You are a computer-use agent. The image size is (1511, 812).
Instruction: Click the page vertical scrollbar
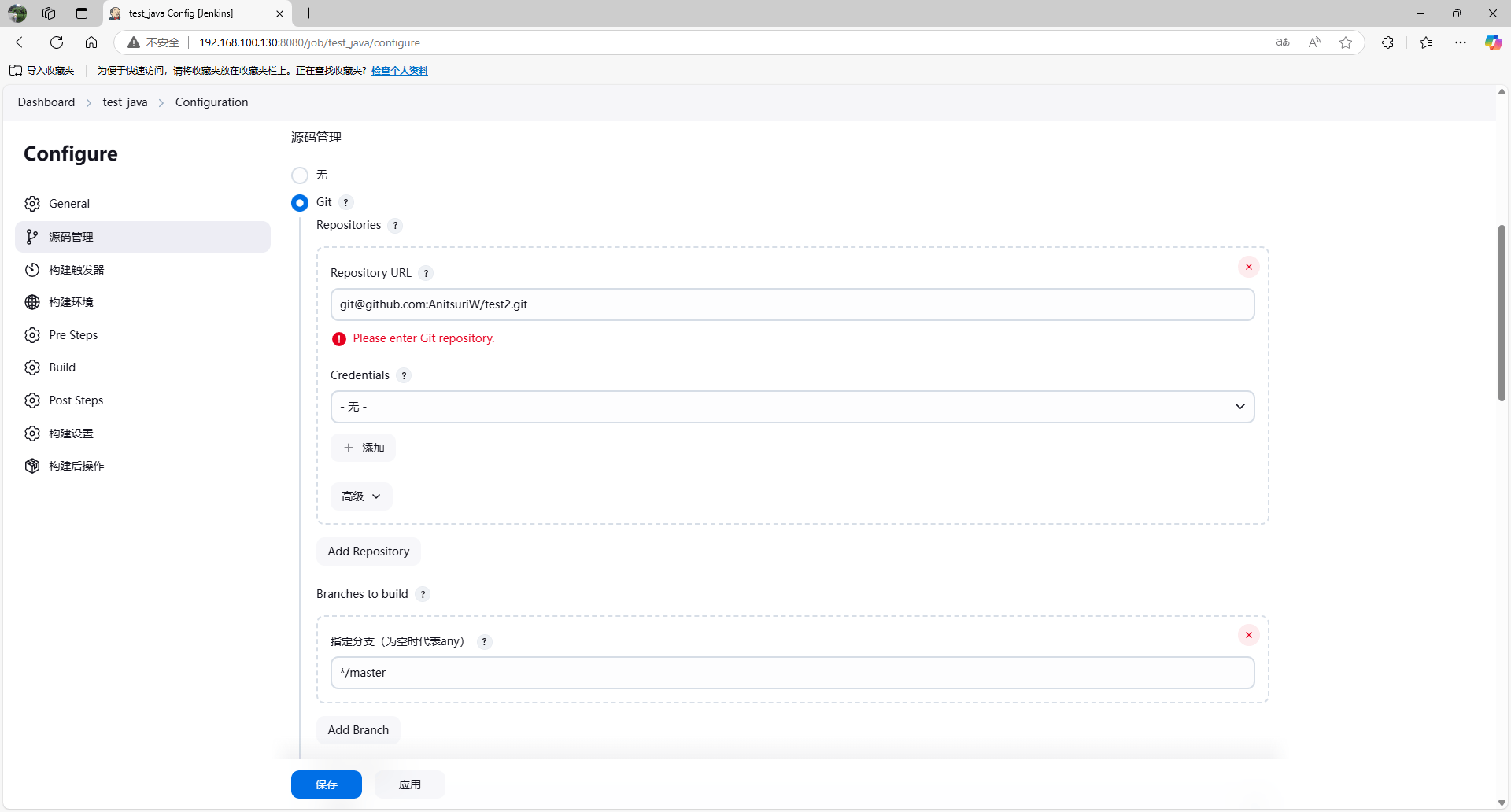(1502, 315)
